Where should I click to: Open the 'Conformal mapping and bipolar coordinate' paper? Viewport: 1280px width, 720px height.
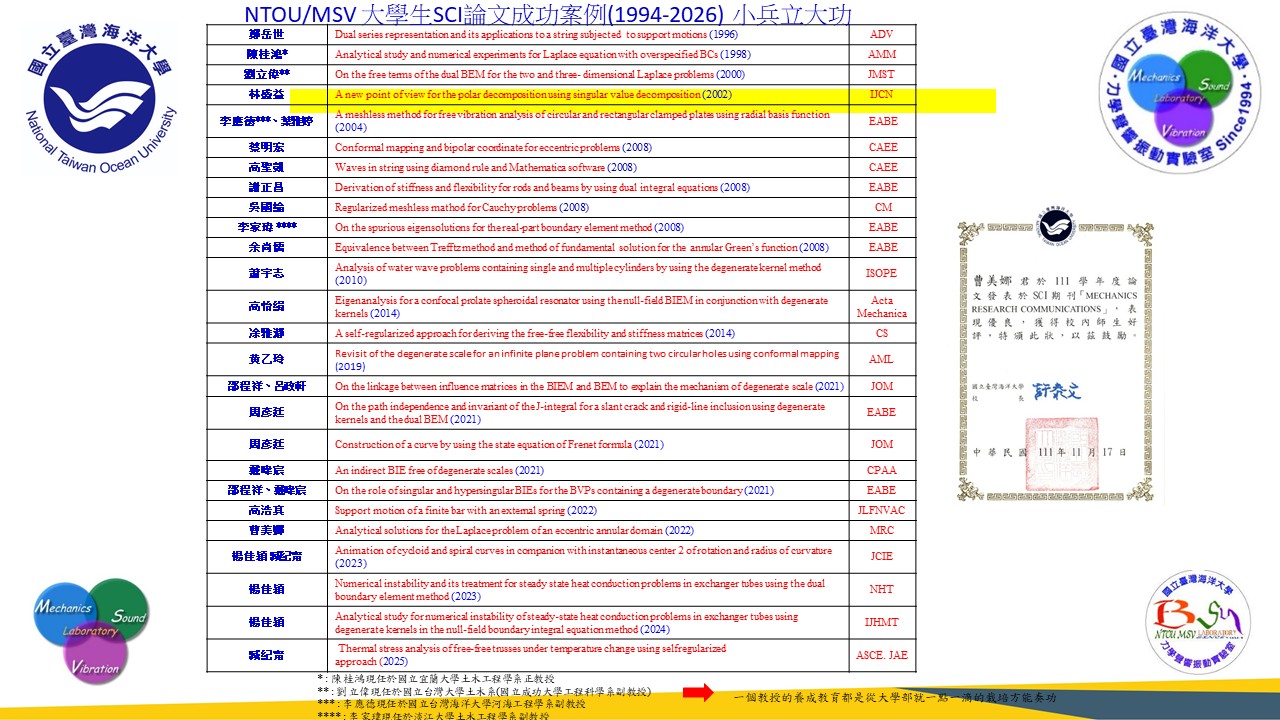492,147
